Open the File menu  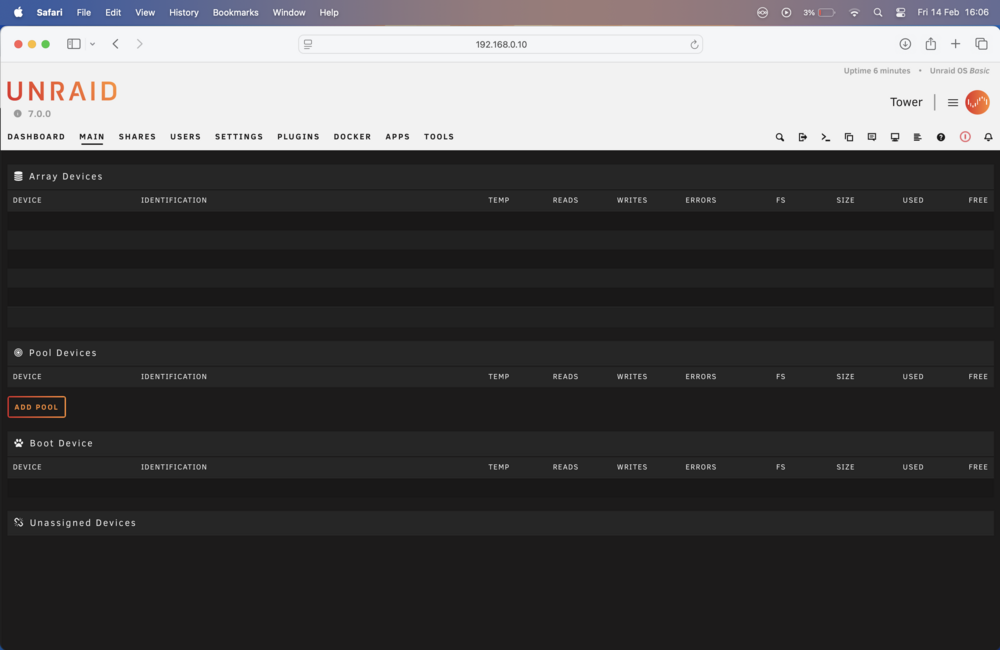[84, 12]
